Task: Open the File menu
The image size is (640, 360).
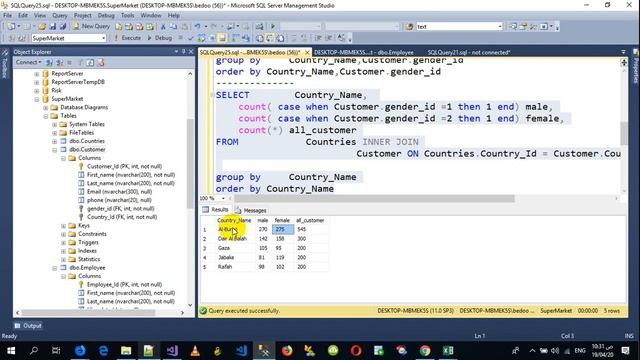Action: tap(7, 16)
